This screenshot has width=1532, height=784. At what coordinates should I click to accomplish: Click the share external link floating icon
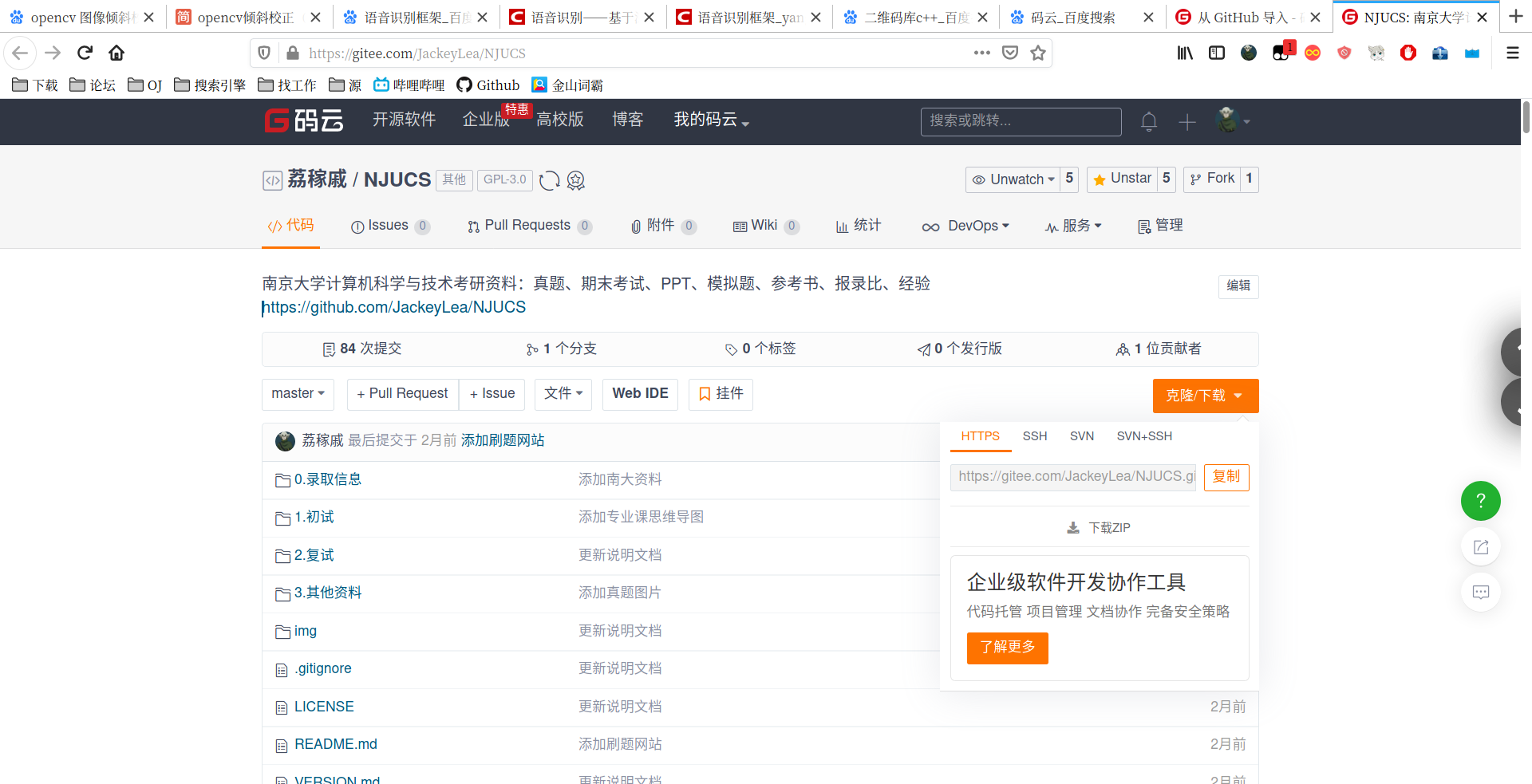pyautogui.click(x=1481, y=547)
